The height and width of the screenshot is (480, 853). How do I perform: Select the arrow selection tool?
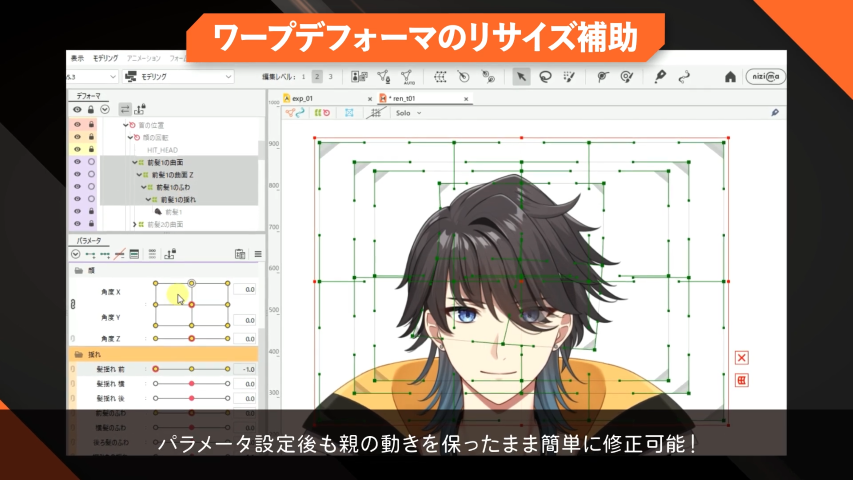coord(521,77)
